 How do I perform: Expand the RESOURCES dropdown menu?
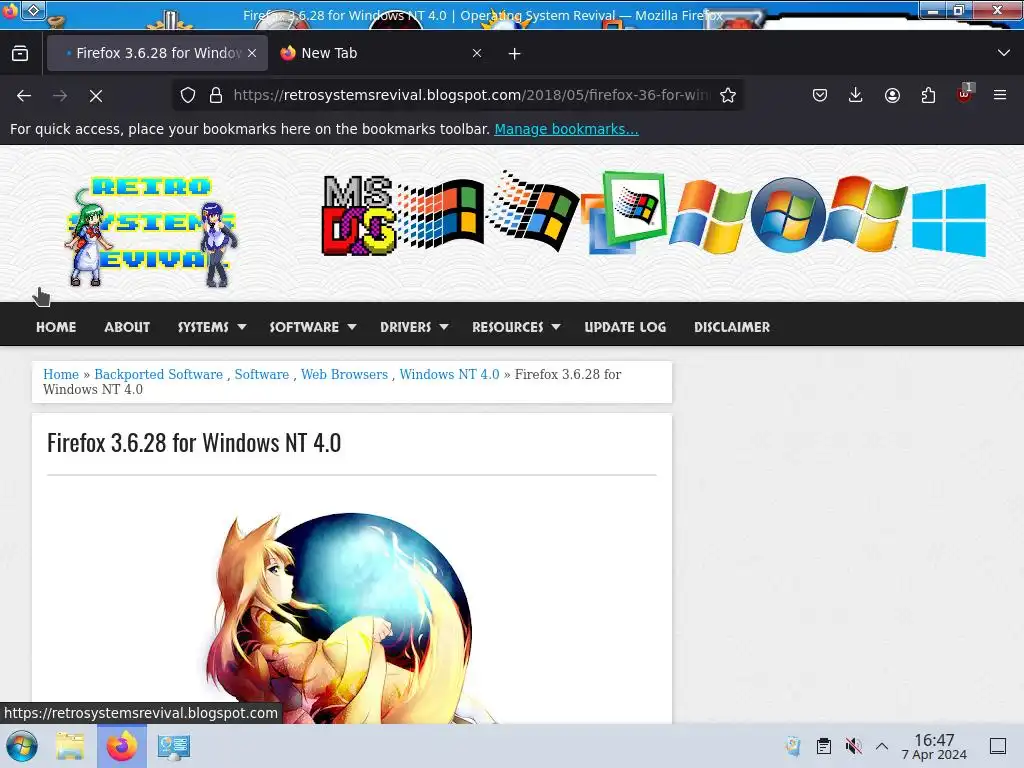point(516,327)
